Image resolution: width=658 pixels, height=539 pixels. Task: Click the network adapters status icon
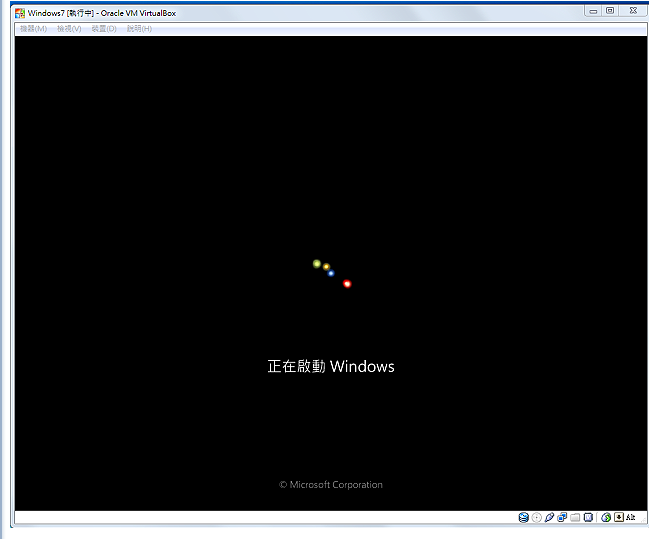562,518
